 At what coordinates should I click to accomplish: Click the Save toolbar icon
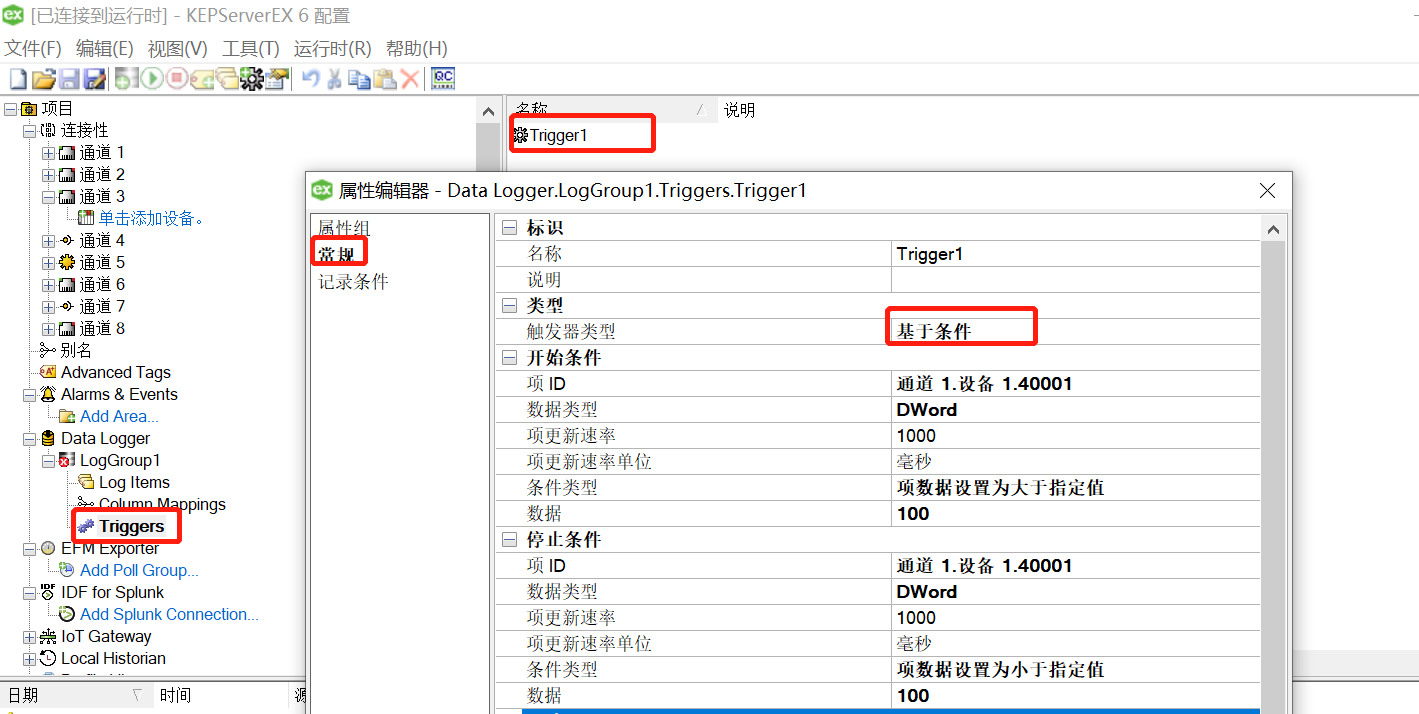click(x=69, y=79)
